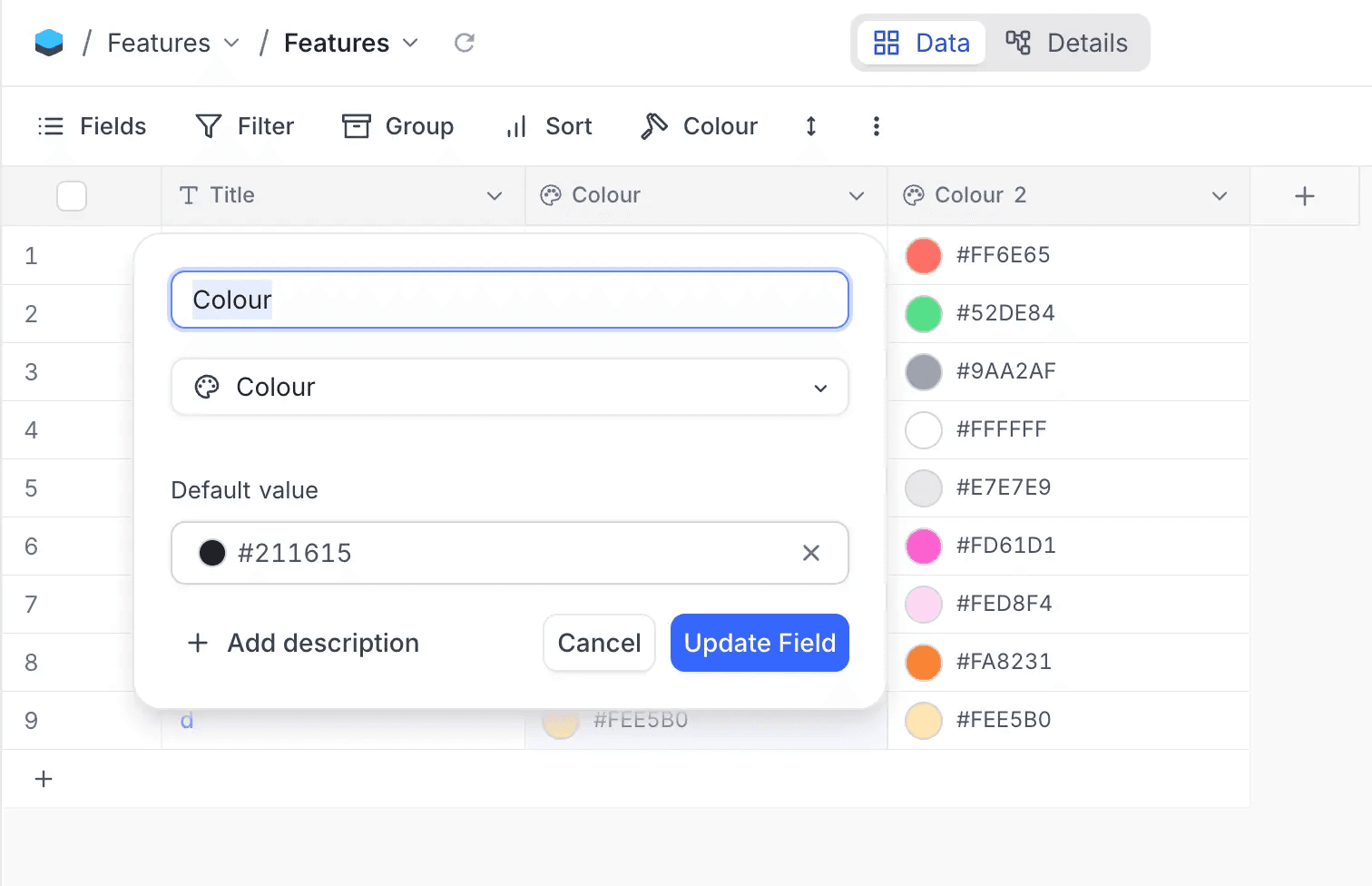Open the Filter funnel tool
This screenshot has height=886, width=1372.
(x=245, y=126)
